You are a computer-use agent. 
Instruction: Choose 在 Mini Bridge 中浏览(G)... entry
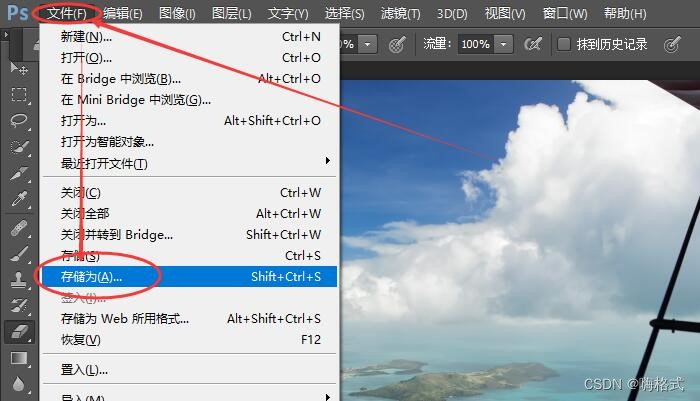pyautogui.click(x=190, y=100)
